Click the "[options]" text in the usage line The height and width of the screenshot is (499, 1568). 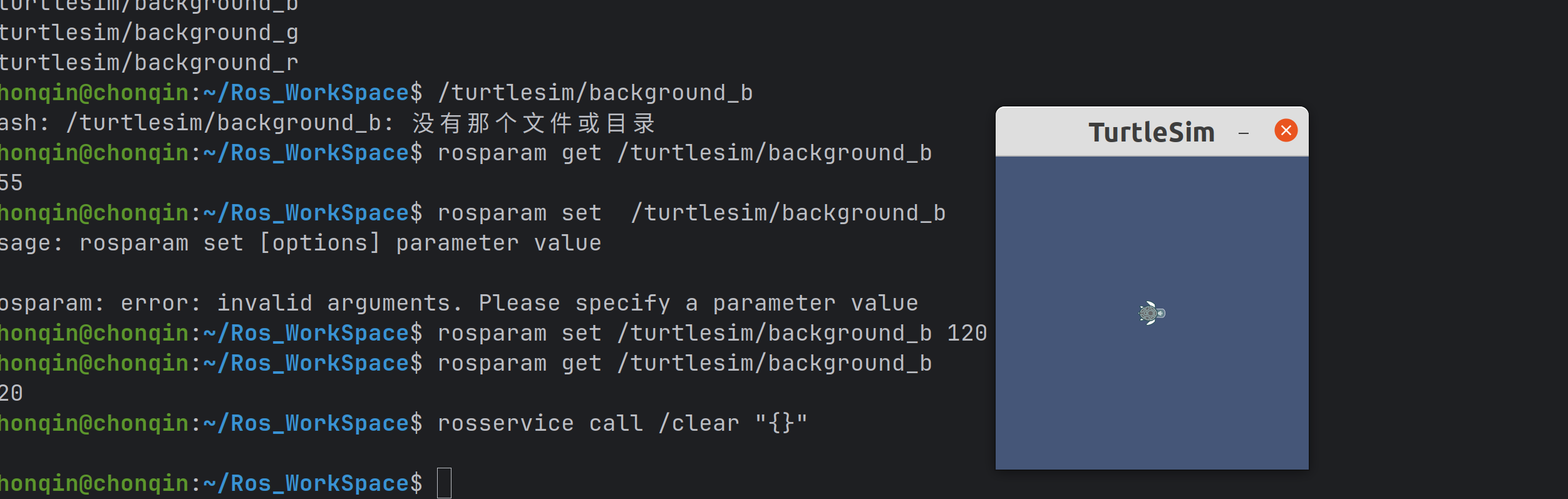pos(319,243)
